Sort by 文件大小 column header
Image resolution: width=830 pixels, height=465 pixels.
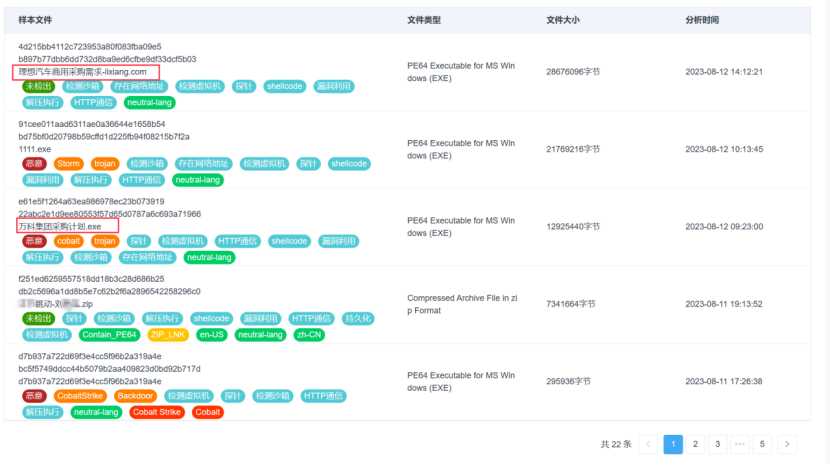click(x=563, y=20)
